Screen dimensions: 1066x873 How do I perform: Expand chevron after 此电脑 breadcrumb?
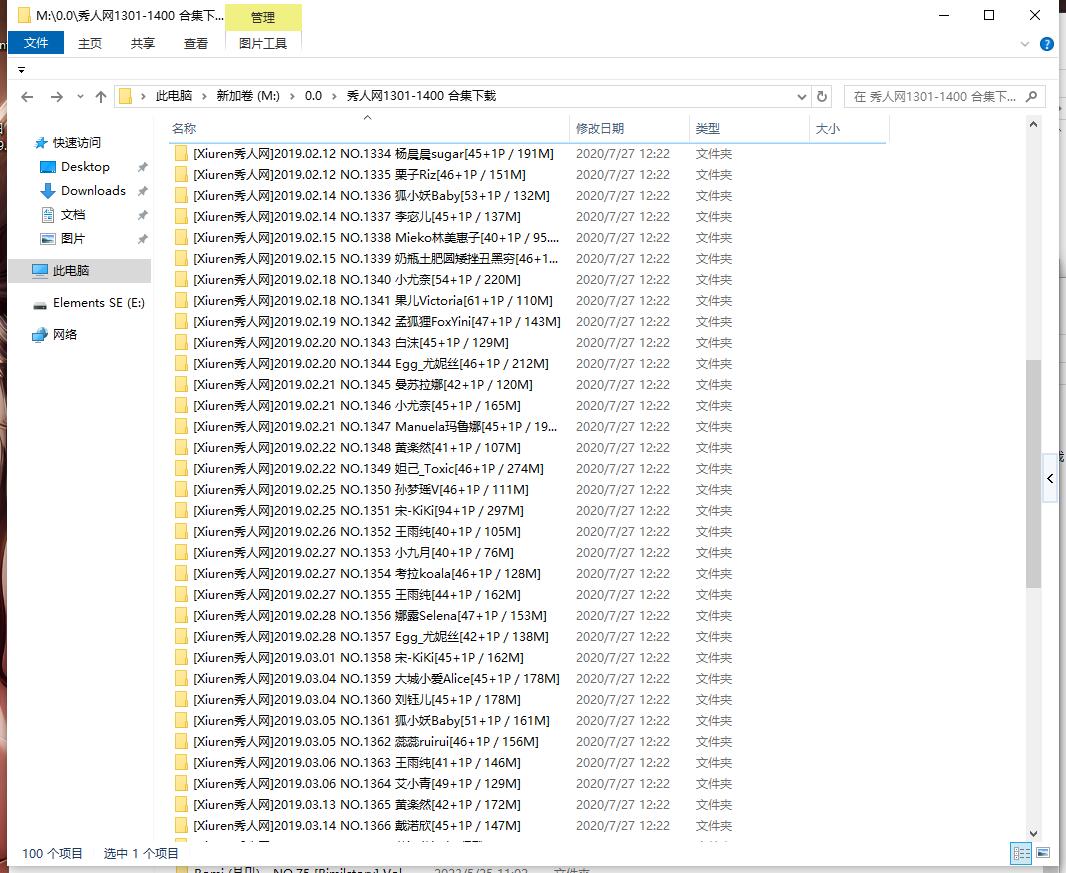point(204,97)
